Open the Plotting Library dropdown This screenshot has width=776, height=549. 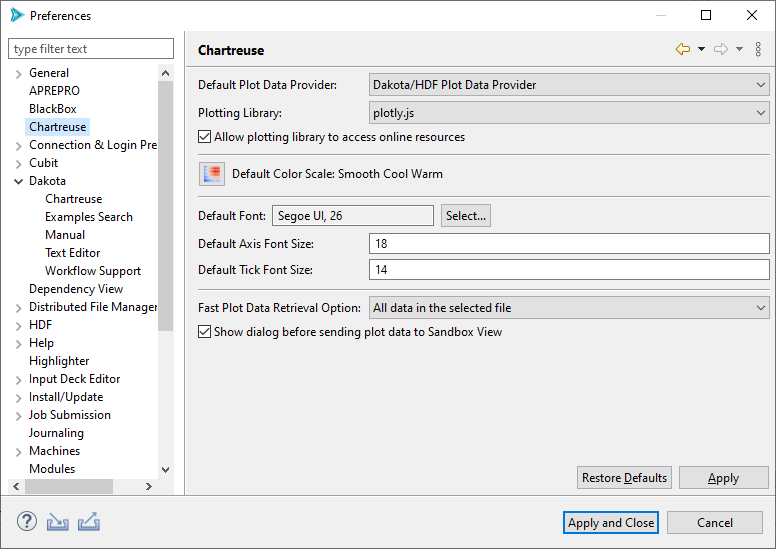pyautogui.click(x=569, y=113)
